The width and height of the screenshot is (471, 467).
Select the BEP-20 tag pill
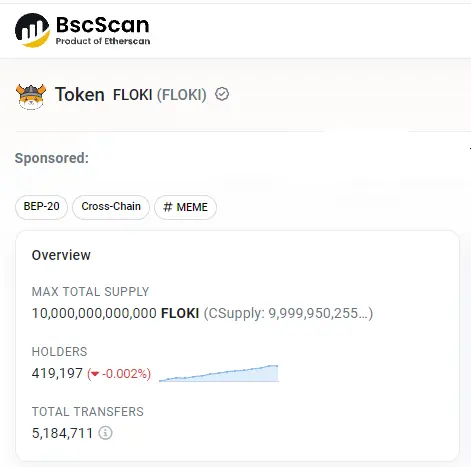tap(41, 207)
